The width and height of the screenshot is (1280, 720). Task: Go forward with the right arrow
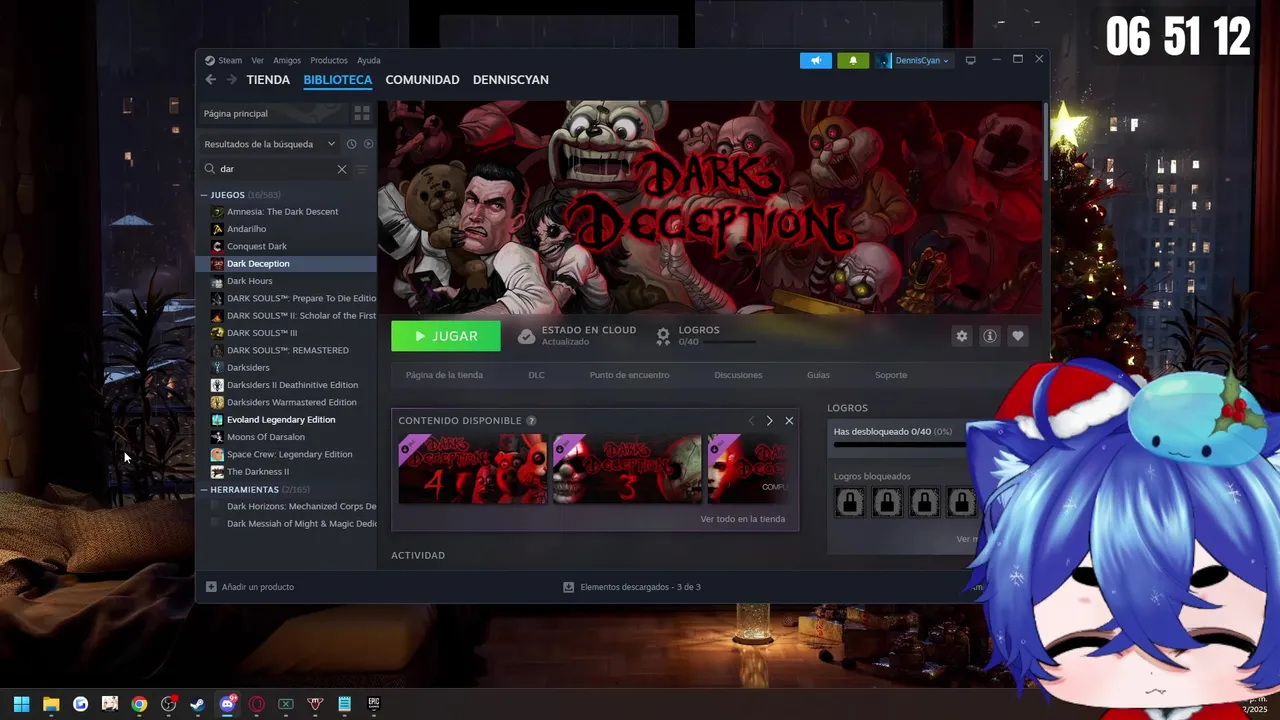(x=231, y=80)
